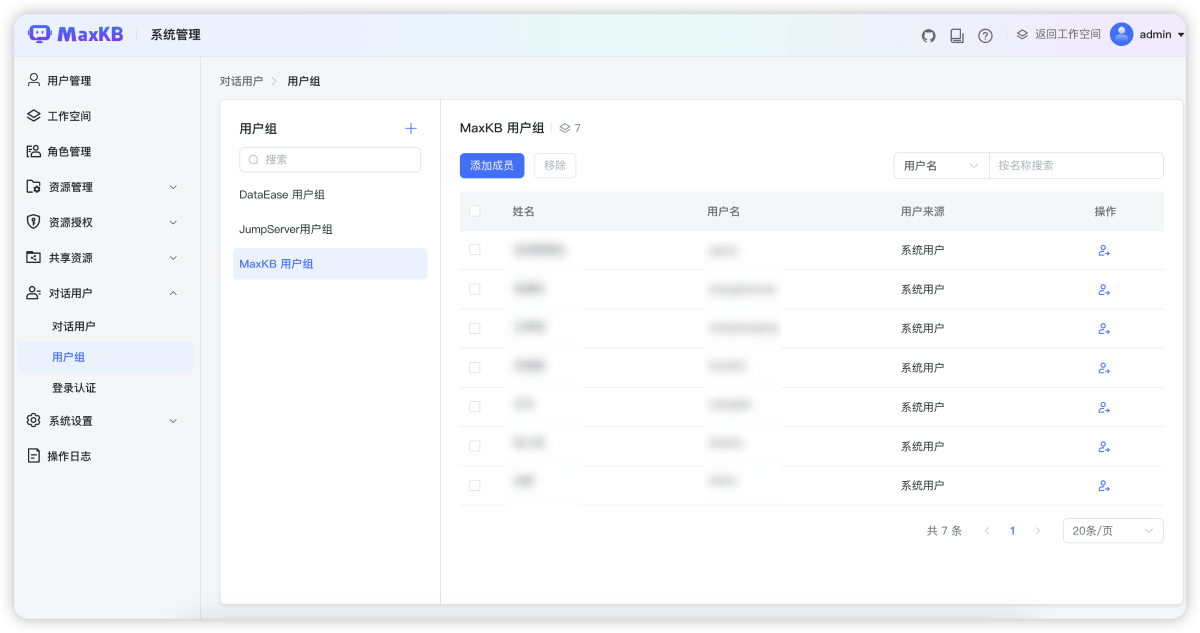Click the help question-mark icon
The image size is (1200, 633).
pyautogui.click(x=985, y=34)
